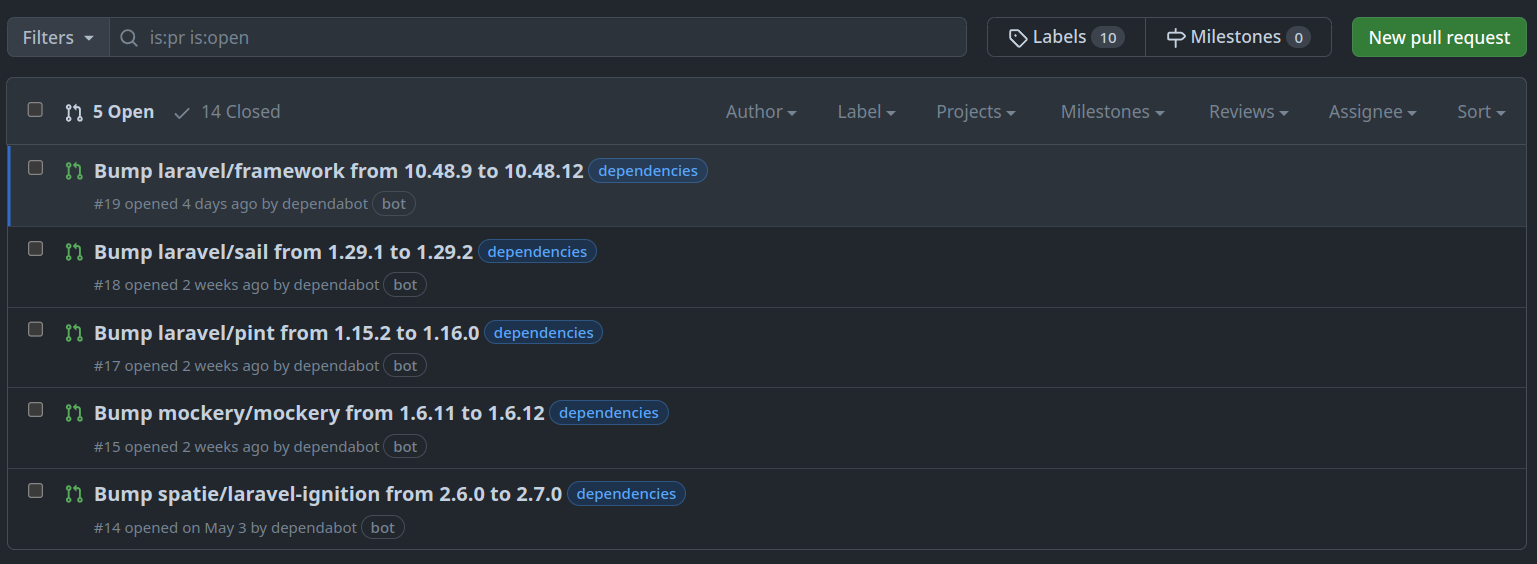Screen dimensions: 1537x564
Task: Expand the Author filter menu
Action: pyautogui.click(x=761, y=112)
